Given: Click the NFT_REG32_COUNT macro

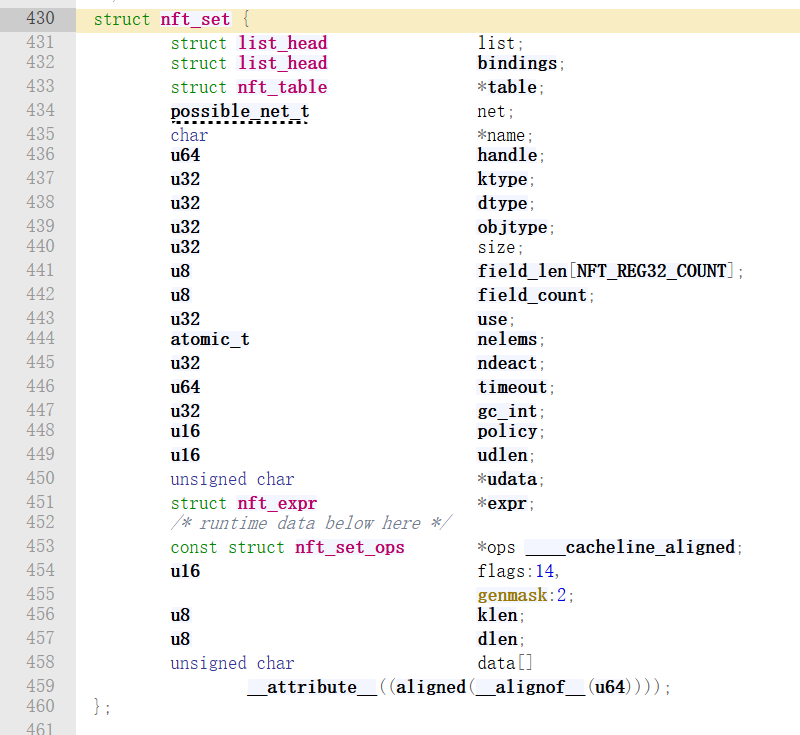Looking at the screenshot, I should 651,271.
